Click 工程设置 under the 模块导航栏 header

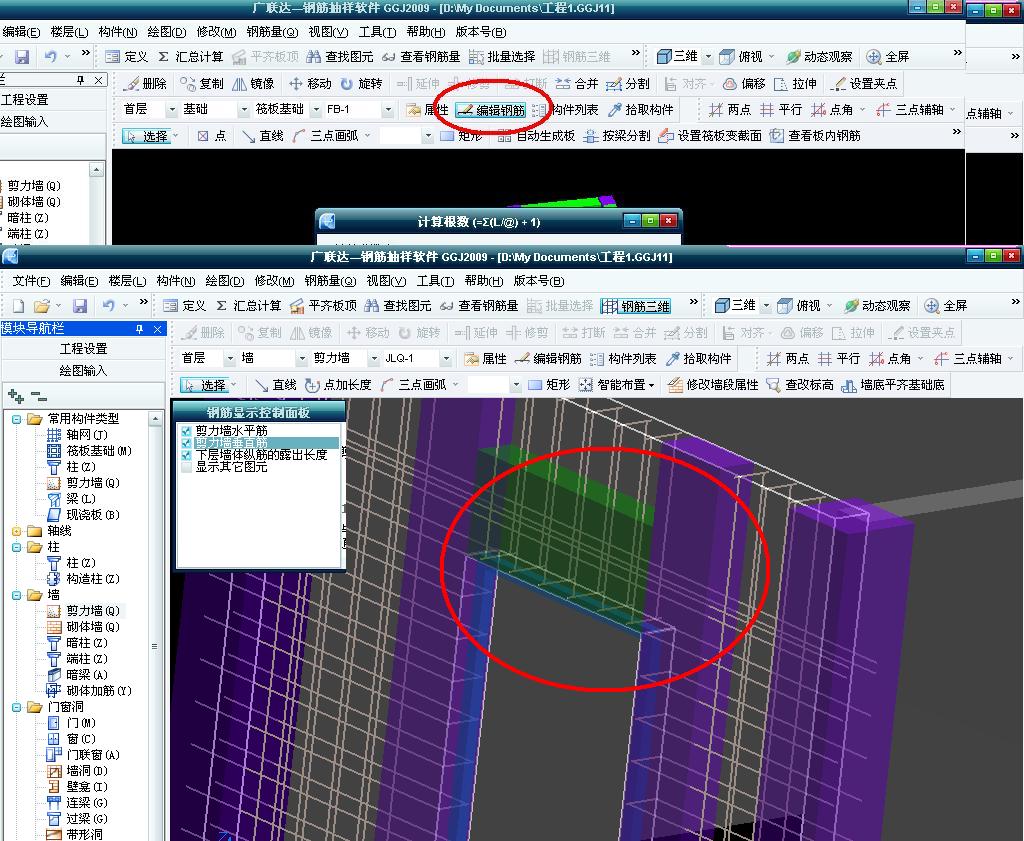tap(83, 349)
